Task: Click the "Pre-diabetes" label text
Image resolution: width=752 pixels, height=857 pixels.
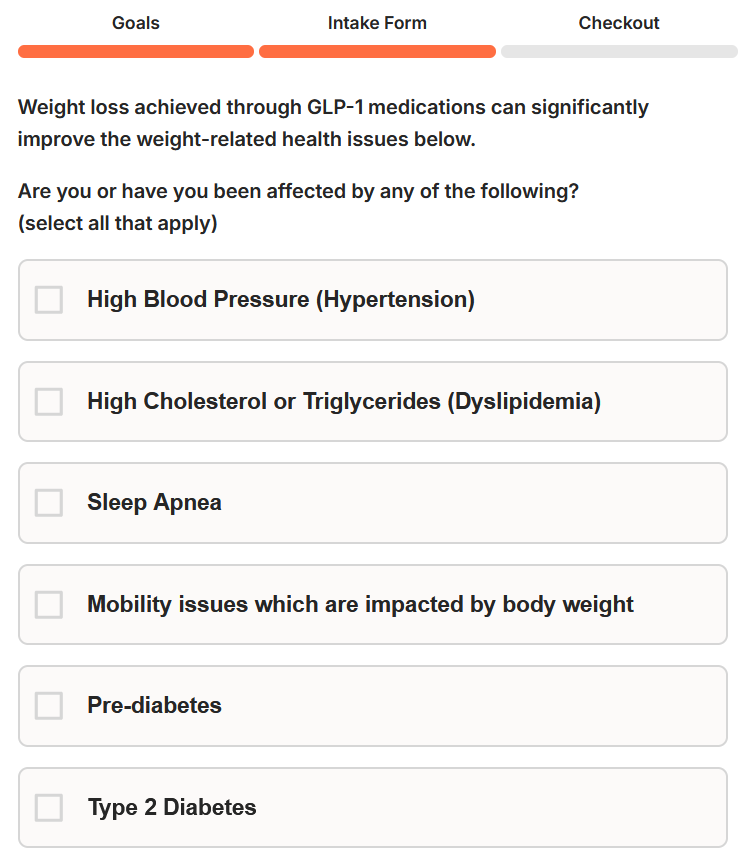Action: (154, 706)
